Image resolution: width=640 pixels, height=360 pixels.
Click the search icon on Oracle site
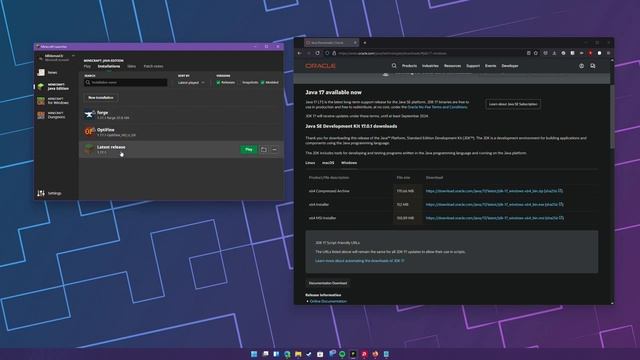click(394, 66)
